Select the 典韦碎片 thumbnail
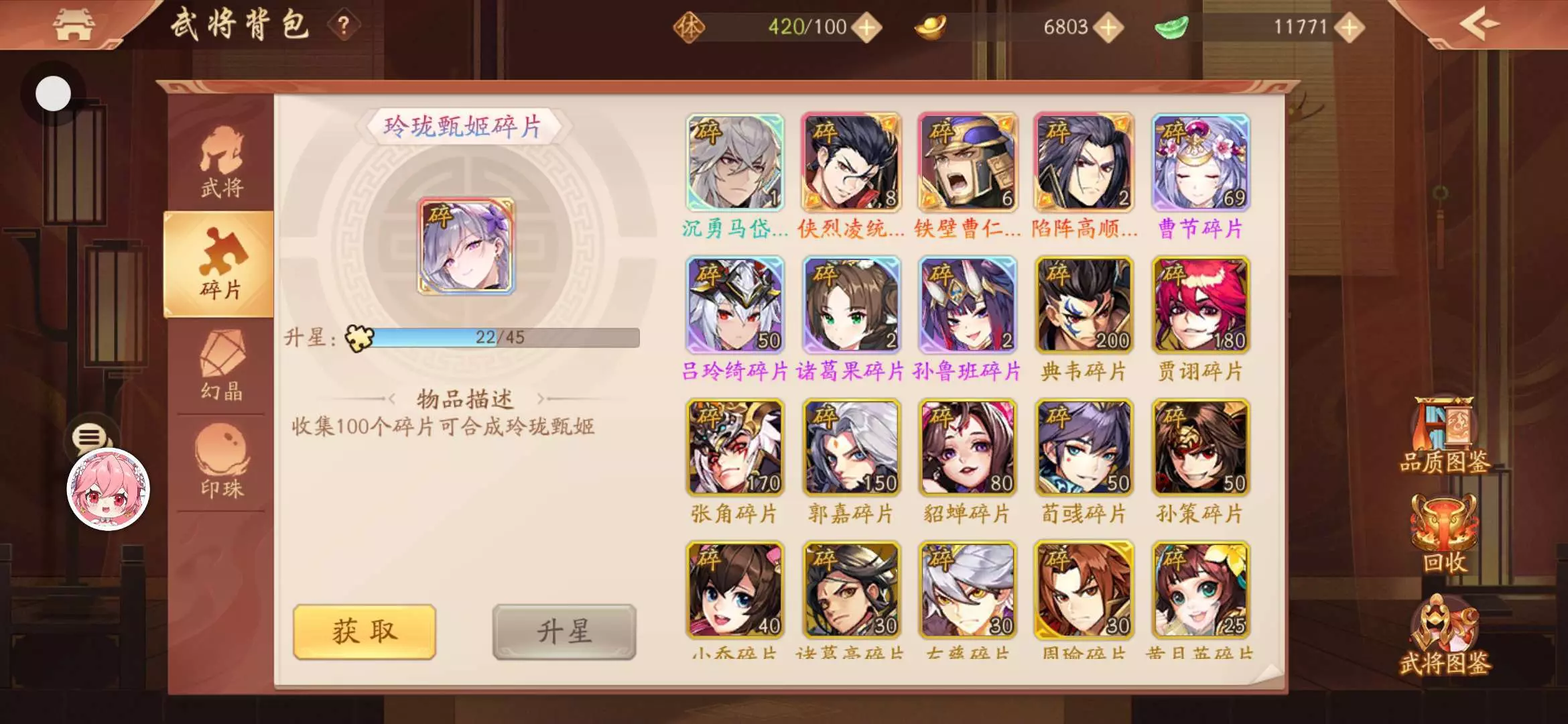Viewport: 1568px width, 724px height. pyautogui.click(x=1084, y=305)
